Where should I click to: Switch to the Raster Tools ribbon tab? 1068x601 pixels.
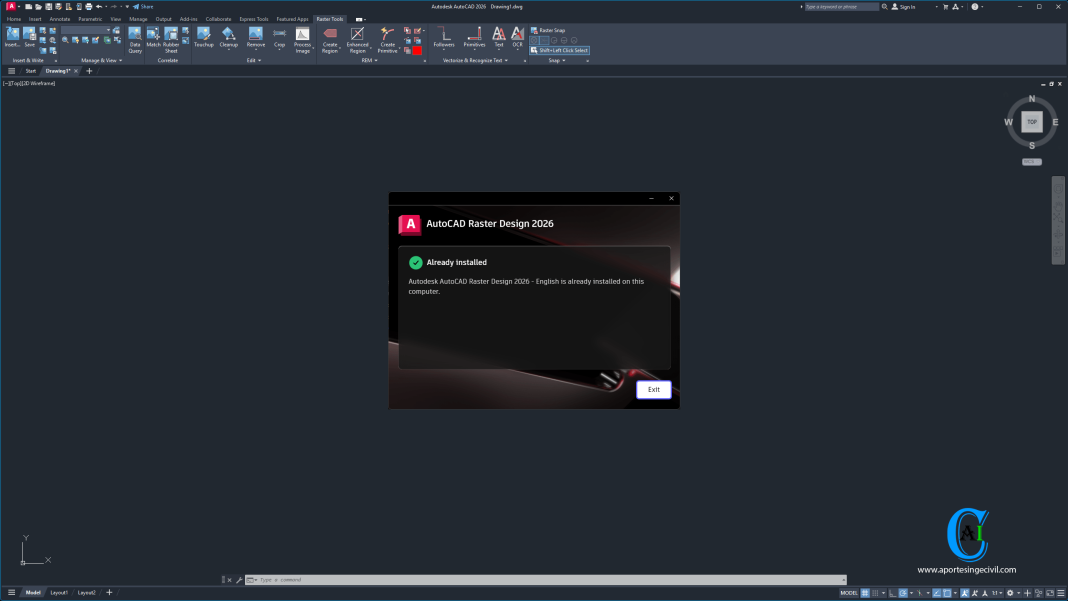[x=330, y=18]
